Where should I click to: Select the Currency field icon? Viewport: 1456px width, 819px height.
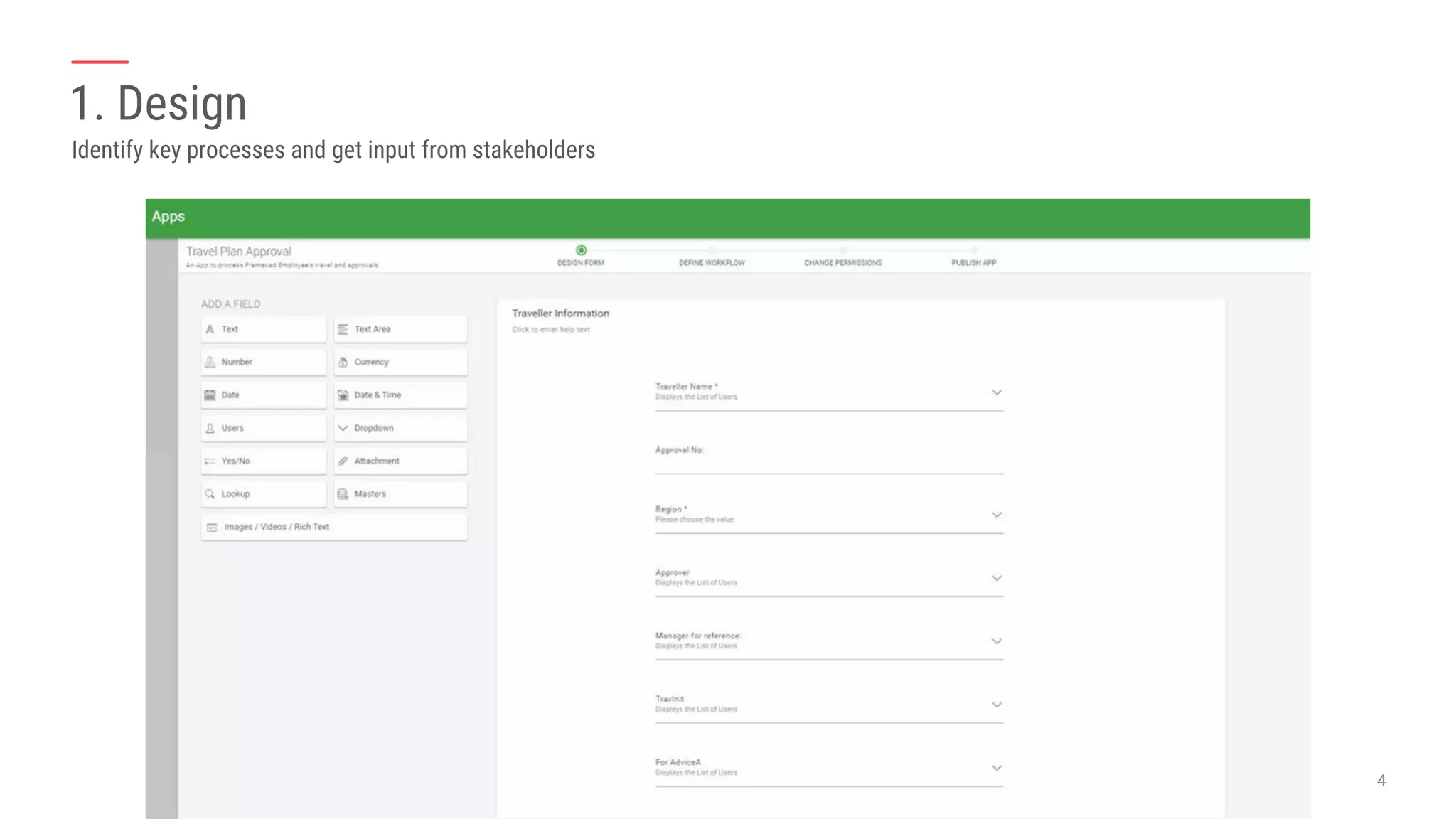pyautogui.click(x=343, y=362)
